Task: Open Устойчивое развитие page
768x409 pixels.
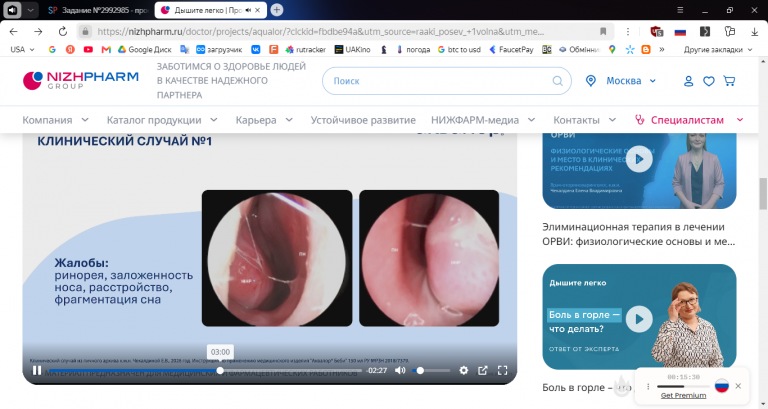Action: click(x=363, y=120)
